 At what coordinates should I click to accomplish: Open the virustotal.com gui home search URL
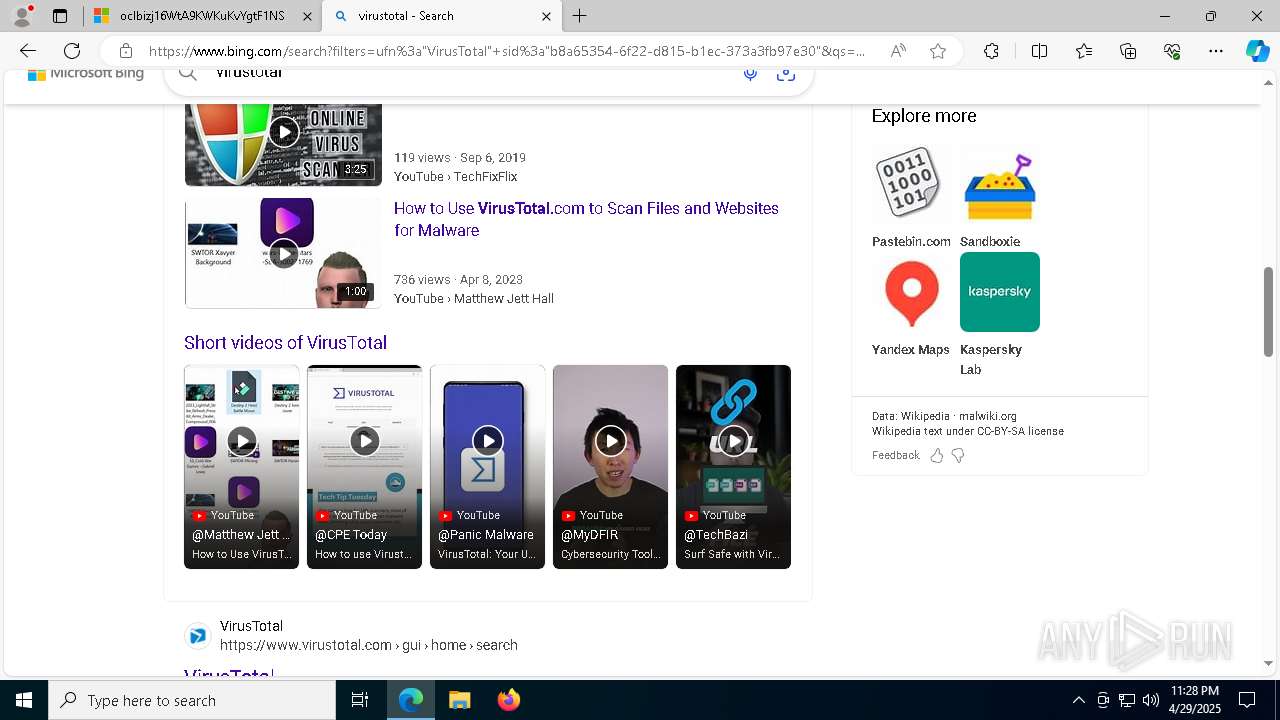[369, 645]
